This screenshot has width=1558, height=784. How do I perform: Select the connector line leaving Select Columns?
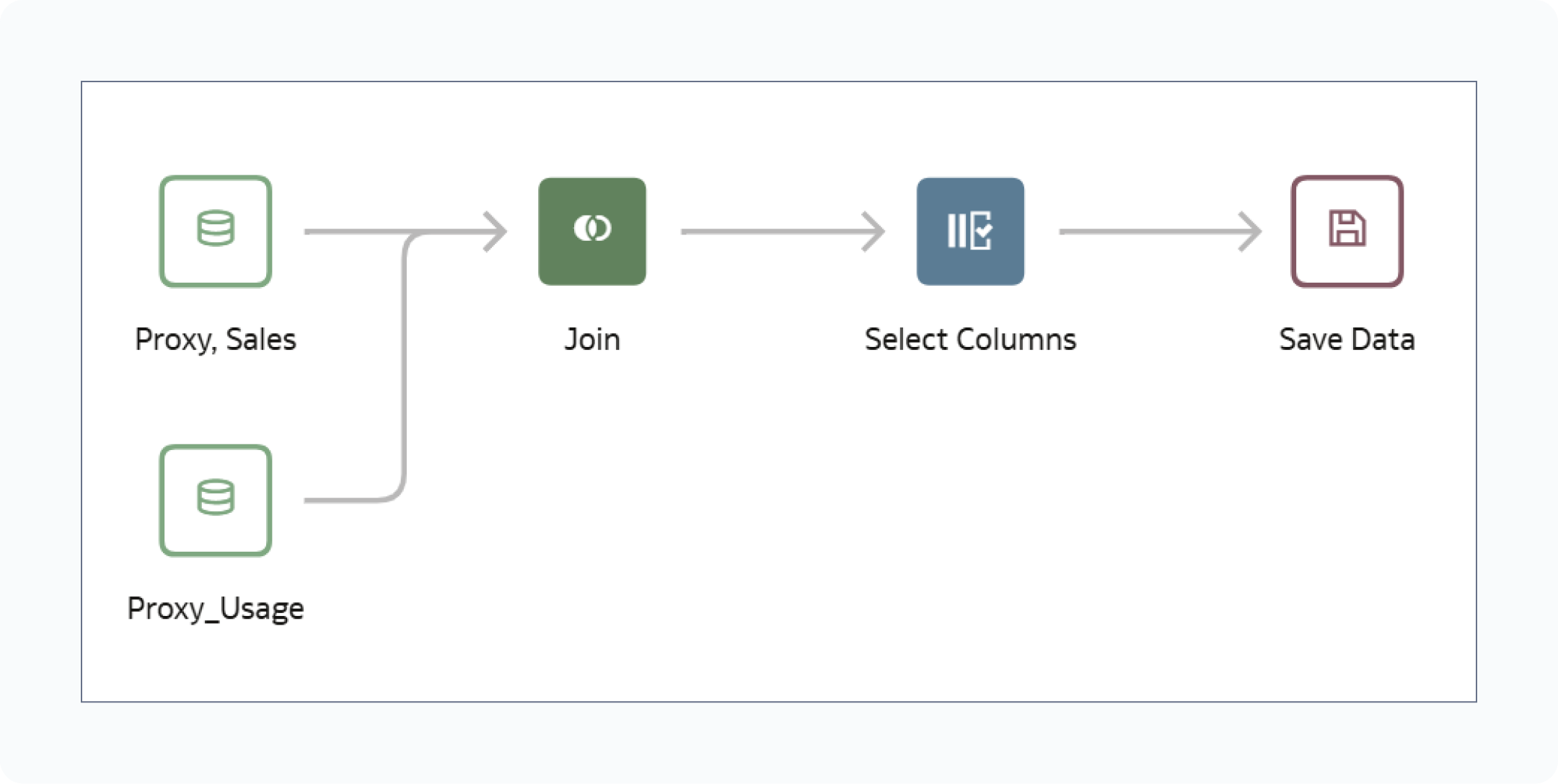tap(1147, 232)
